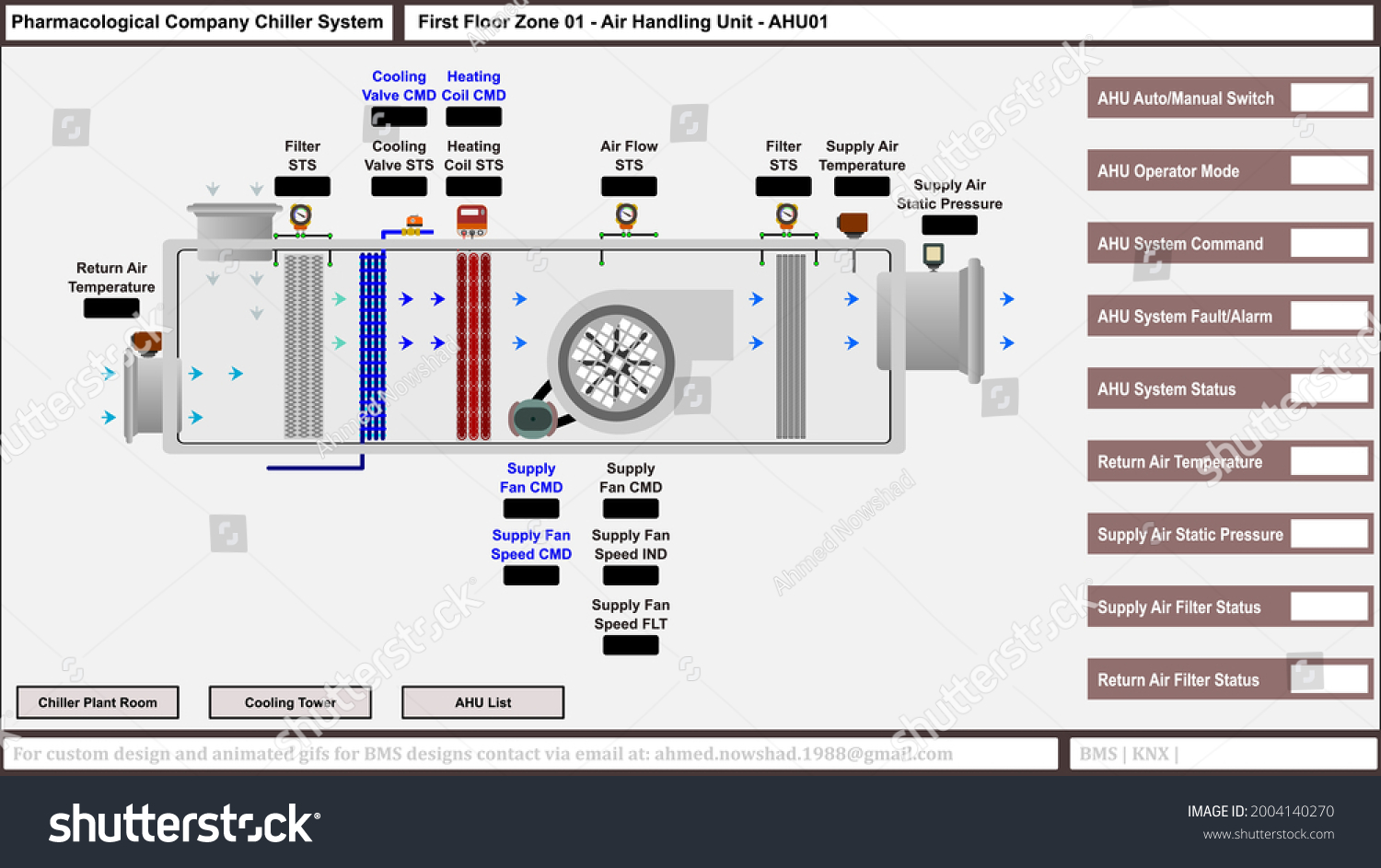Click the cooling valve actuator icon

coord(412,222)
